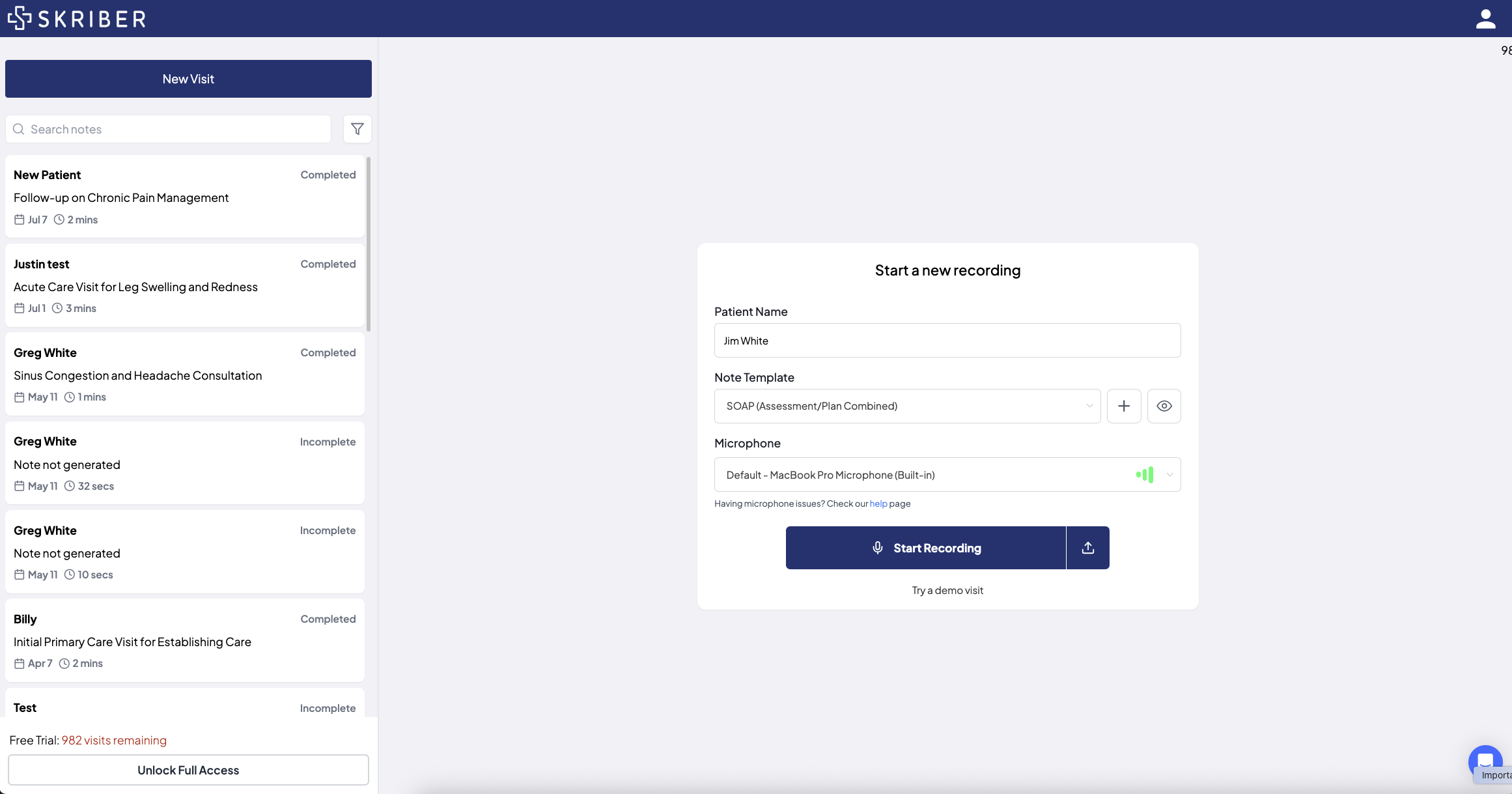
Task: Click the microphone dropdown chevron arrow
Action: (x=1169, y=475)
